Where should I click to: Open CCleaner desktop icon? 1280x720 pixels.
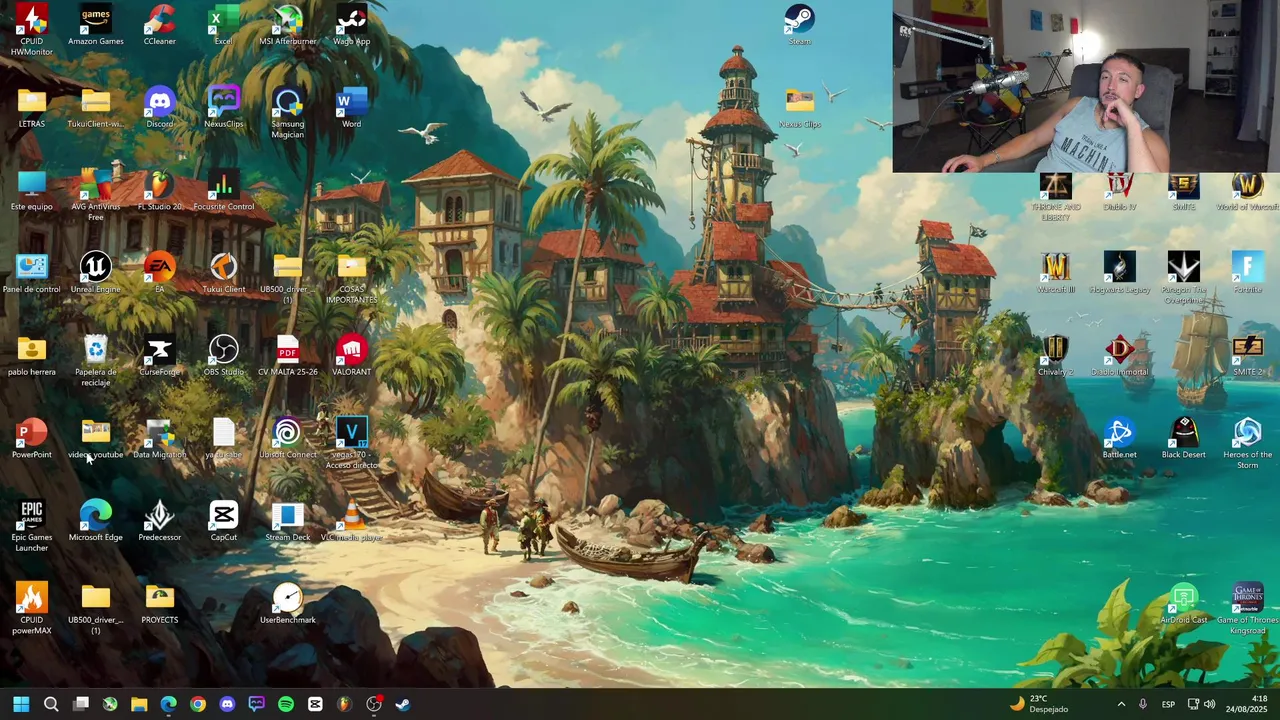(x=160, y=26)
